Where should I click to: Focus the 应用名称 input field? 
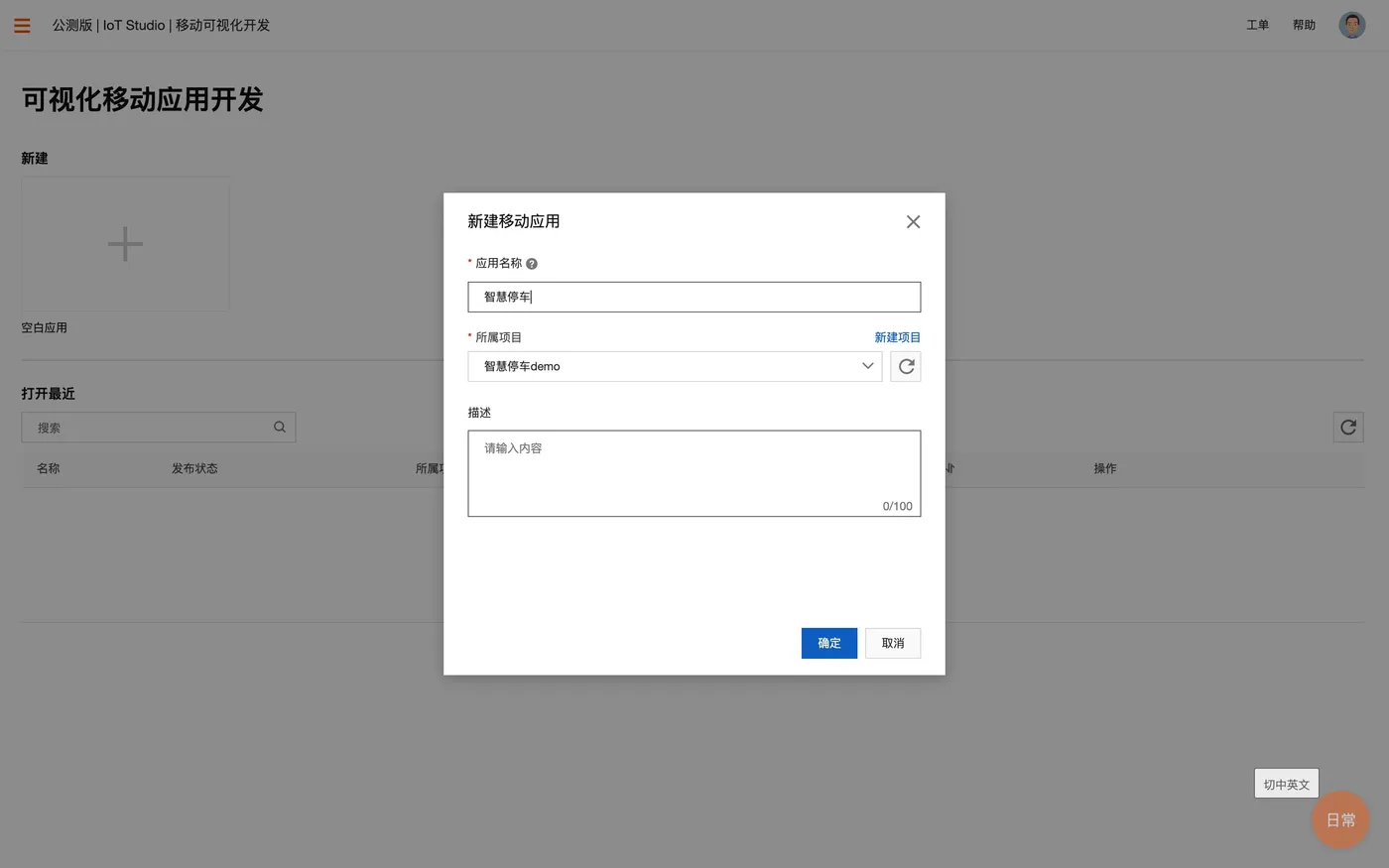[x=694, y=297]
